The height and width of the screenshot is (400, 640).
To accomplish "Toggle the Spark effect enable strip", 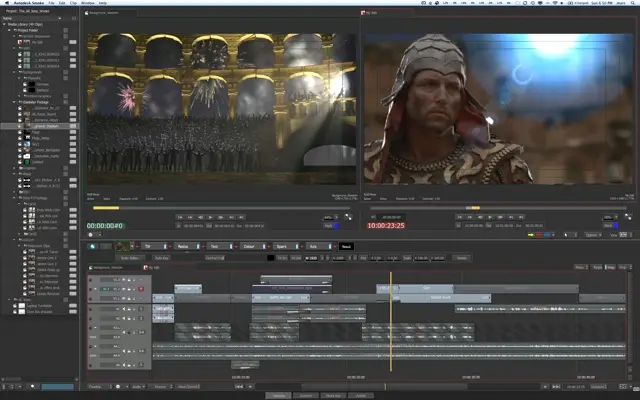I will click(297, 246).
